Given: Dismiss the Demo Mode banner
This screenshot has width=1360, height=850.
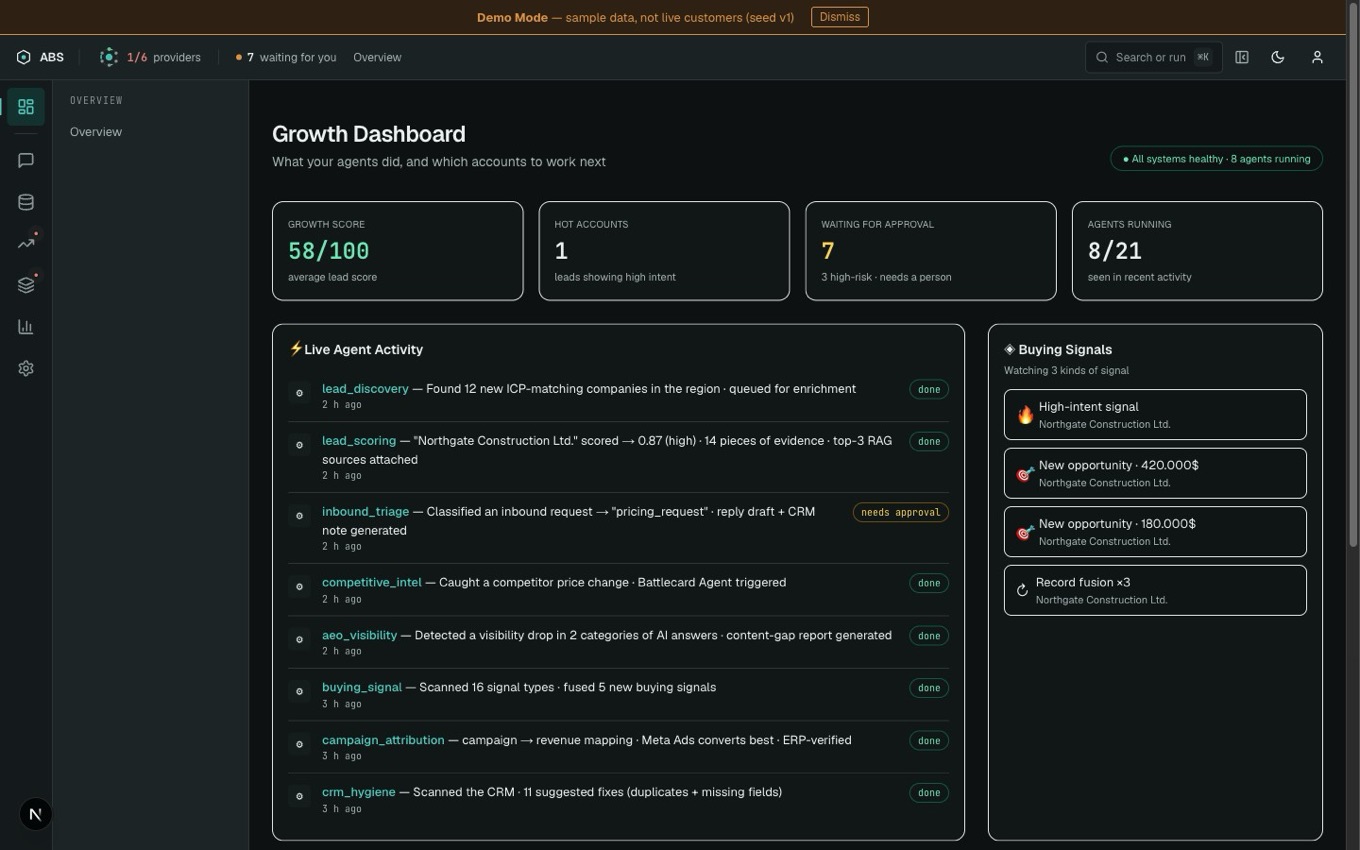Looking at the screenshot, I should 839,17.
